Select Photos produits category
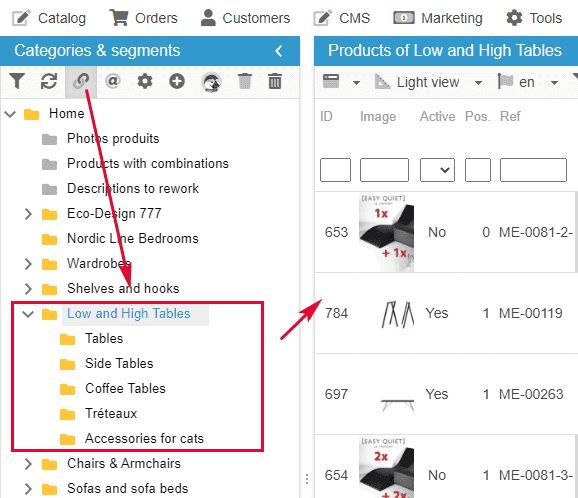The height and width of the screenshot is (498, 578). coord(113,139)
